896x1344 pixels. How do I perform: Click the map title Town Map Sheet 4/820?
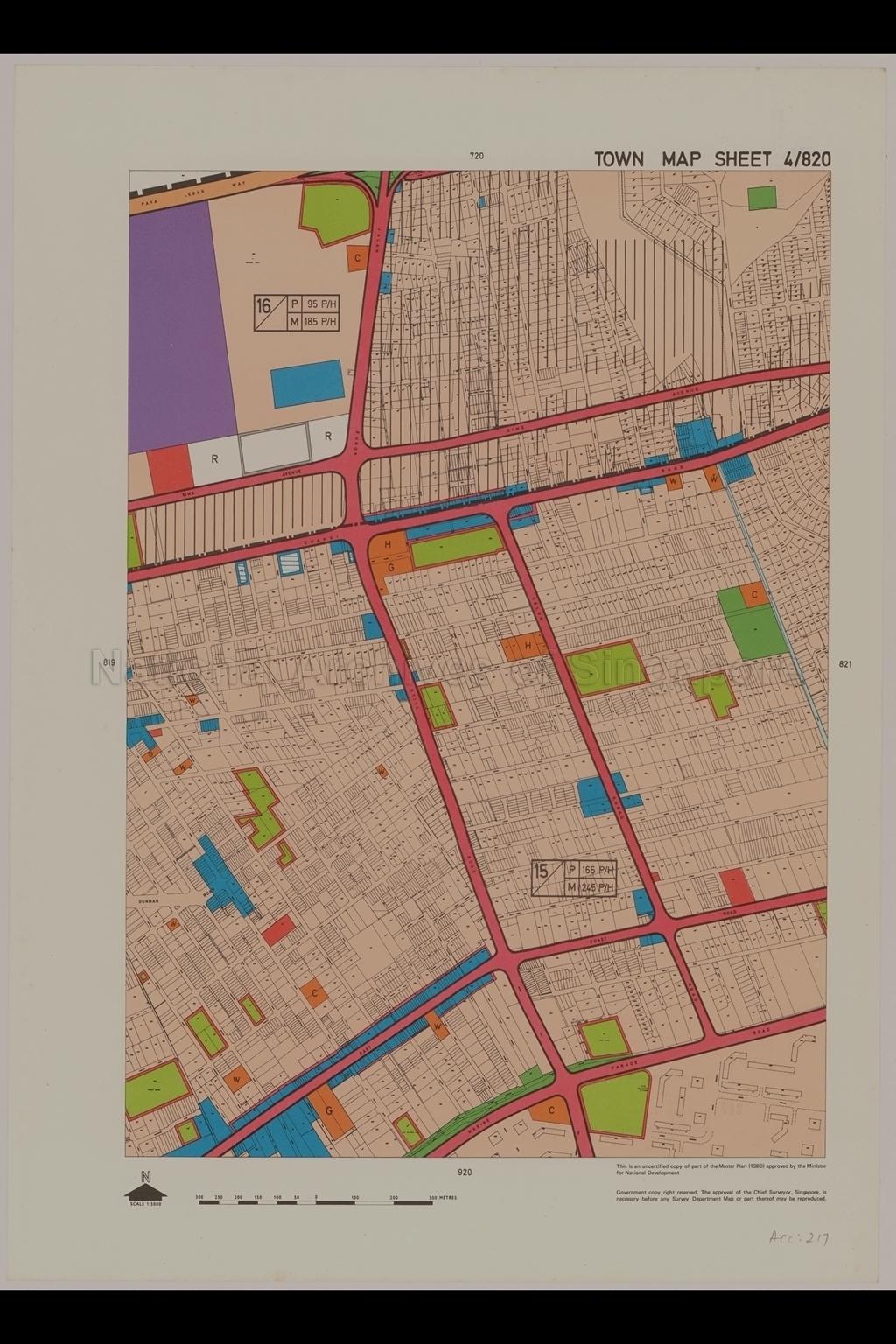tap(712, 159)
